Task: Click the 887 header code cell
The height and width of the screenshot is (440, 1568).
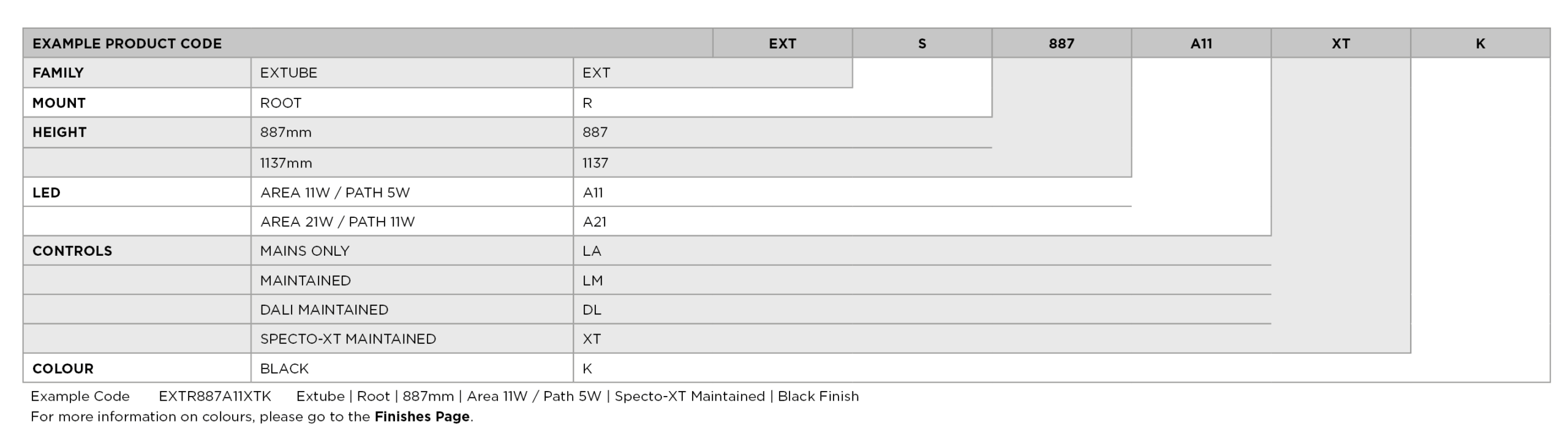Action: point(1061,43)
